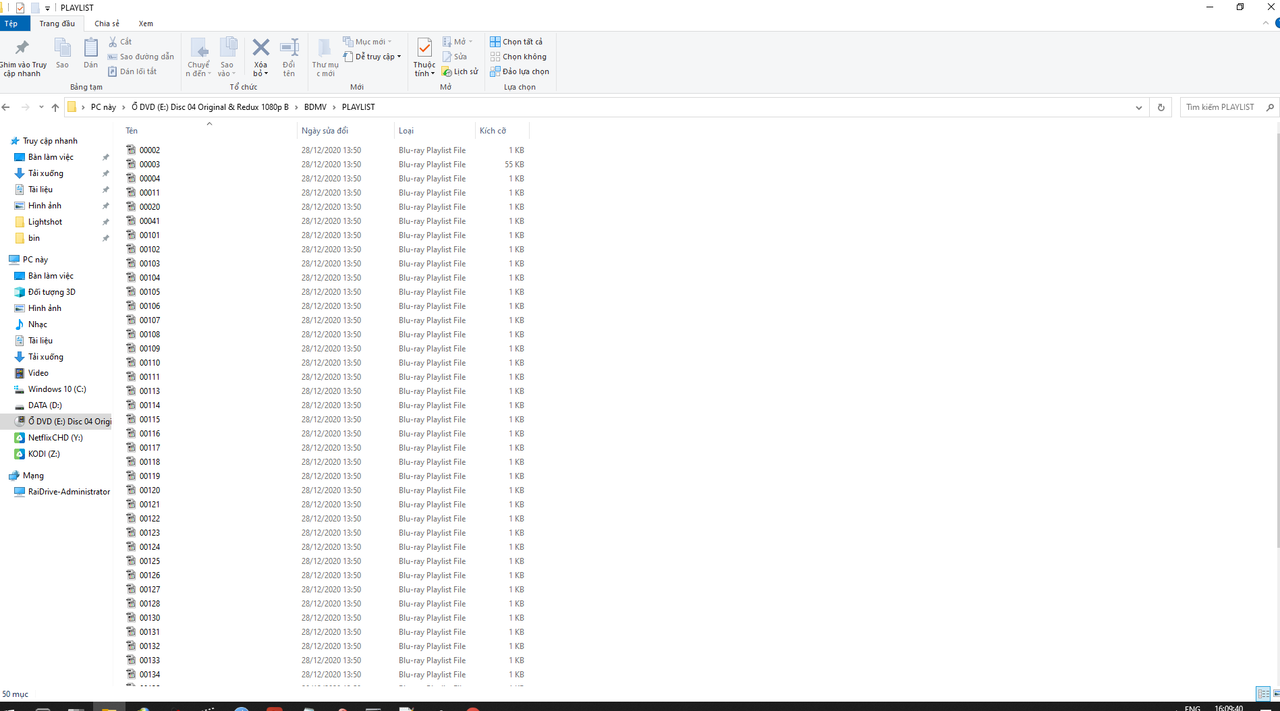Open Nhạc folder in sidebar
The height and width of the screenshot is (711, 1280).
[37, 324]
